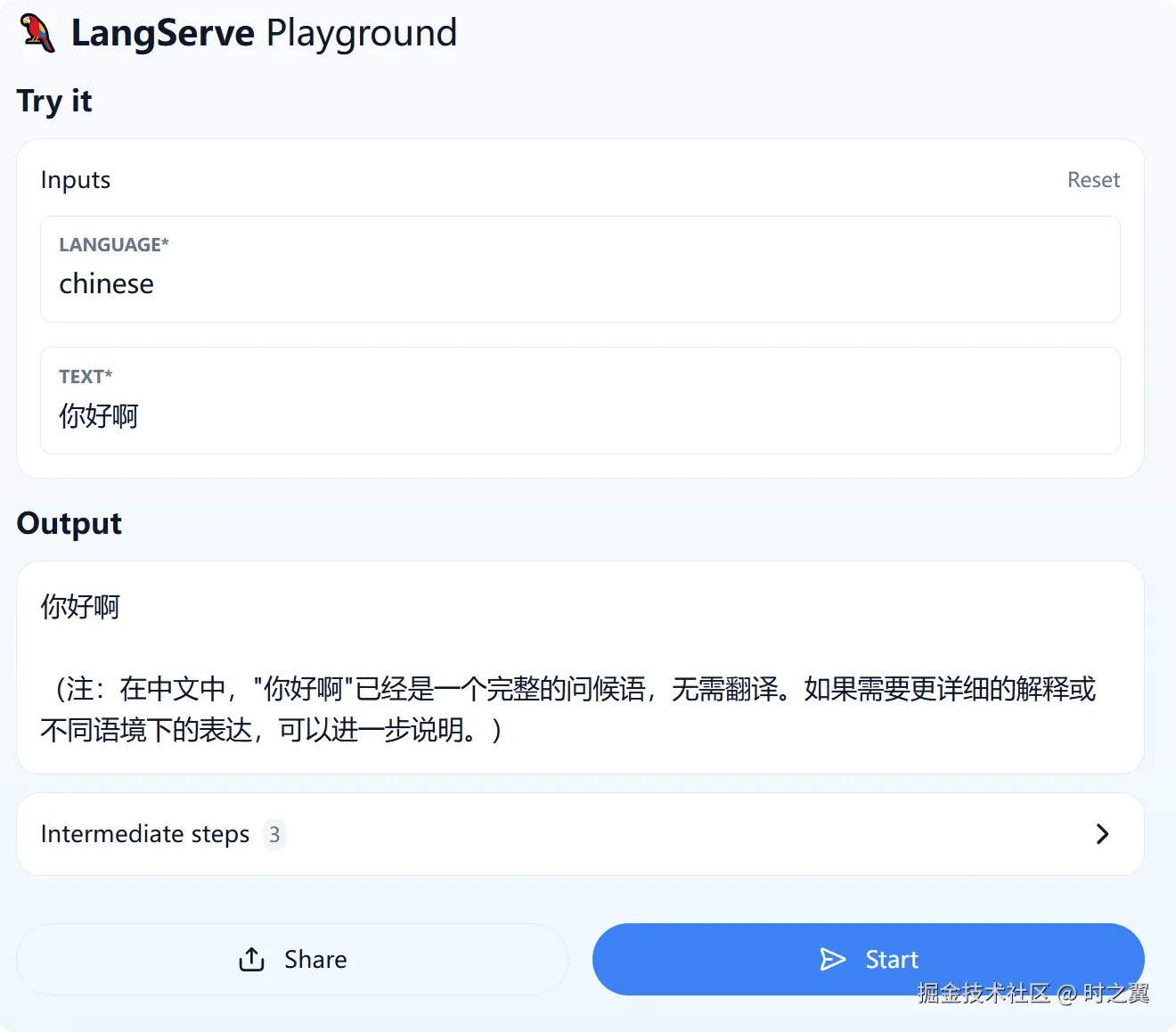Switch focus to the Inputs section

(75, 179)
